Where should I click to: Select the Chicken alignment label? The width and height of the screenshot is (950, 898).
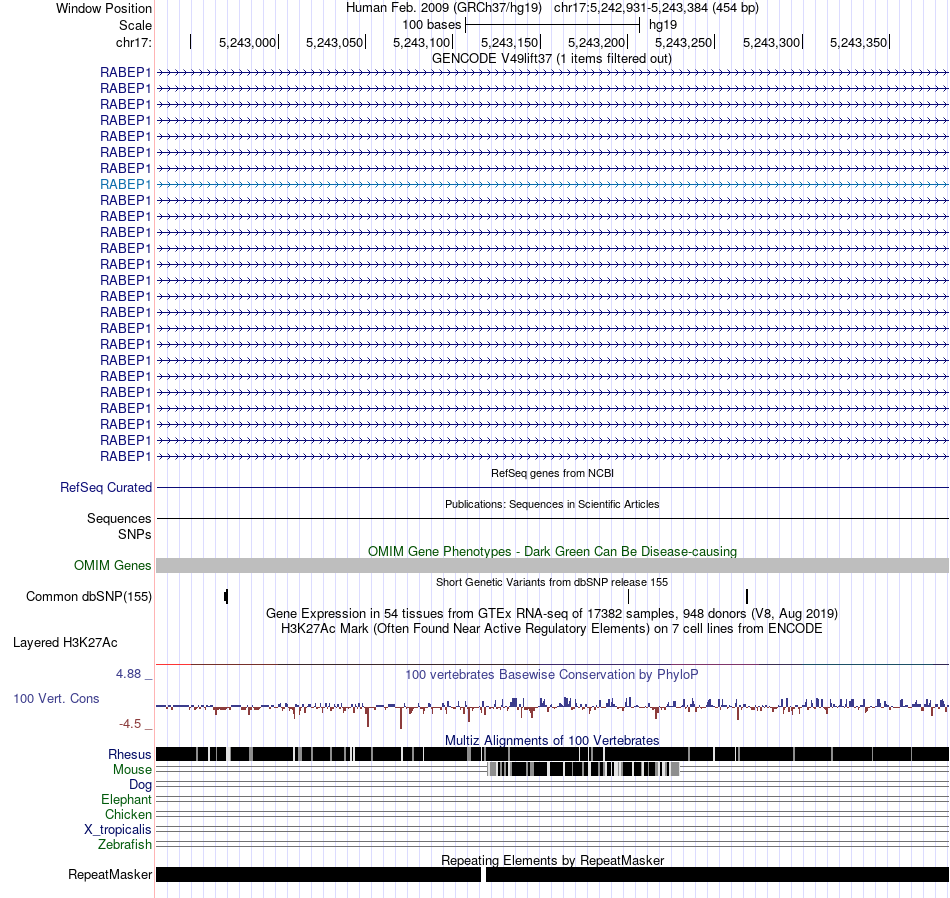(x=128, y=814)
